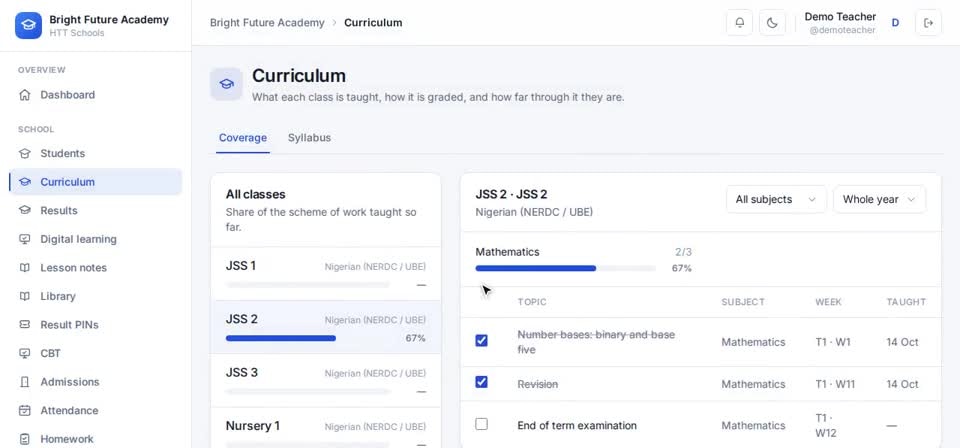Select JSS 2 class row
Image resolution: width=960 pixels, height=448 pixels.
[x=326, y=327]
